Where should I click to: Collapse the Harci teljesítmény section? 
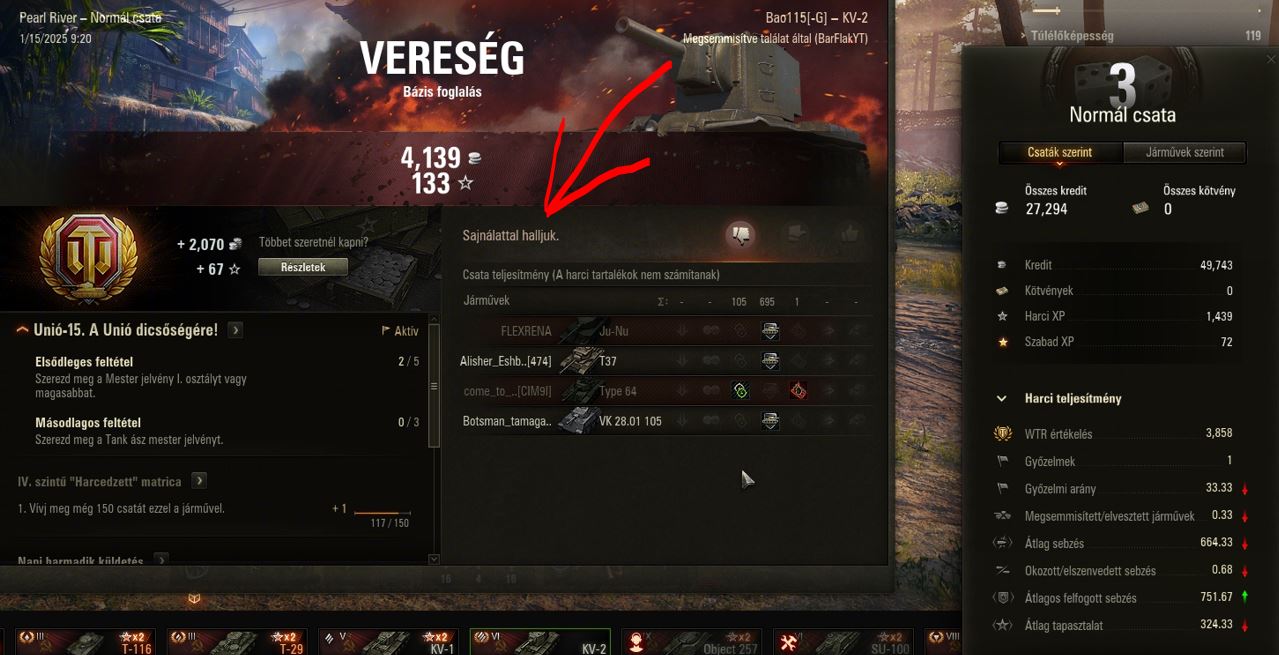pyautogui.click(x=1002, y=399)
